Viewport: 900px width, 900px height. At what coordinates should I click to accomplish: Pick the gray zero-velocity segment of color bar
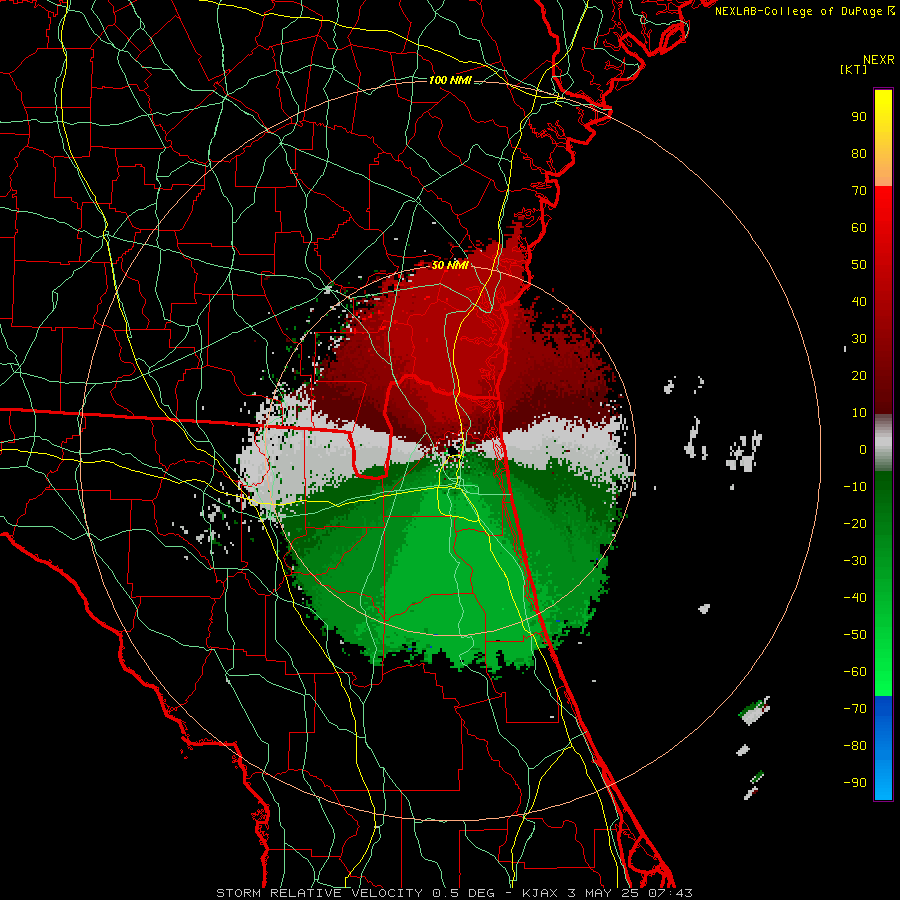coord(883,443)
